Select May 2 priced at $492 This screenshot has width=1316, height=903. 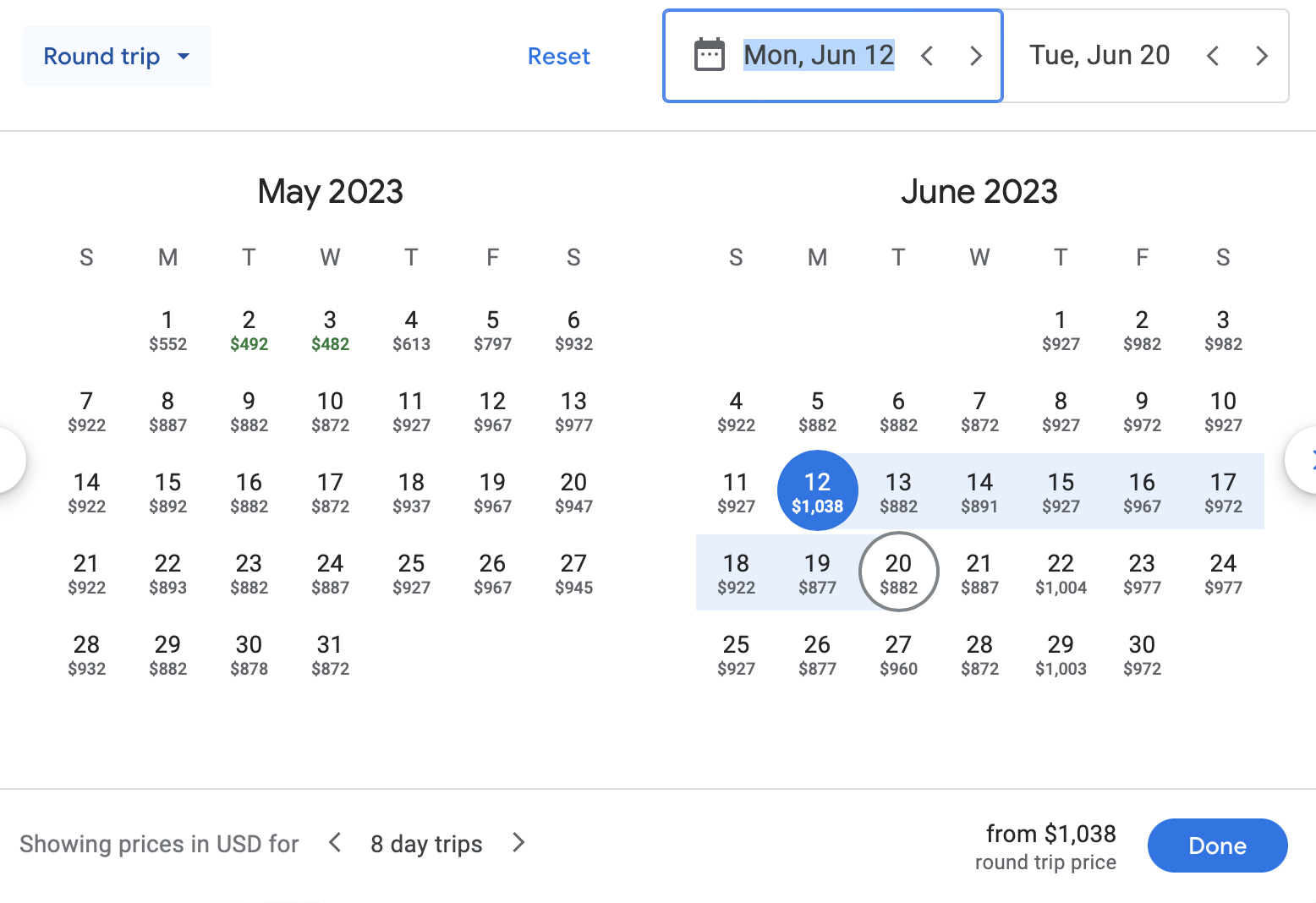[249, 330]
